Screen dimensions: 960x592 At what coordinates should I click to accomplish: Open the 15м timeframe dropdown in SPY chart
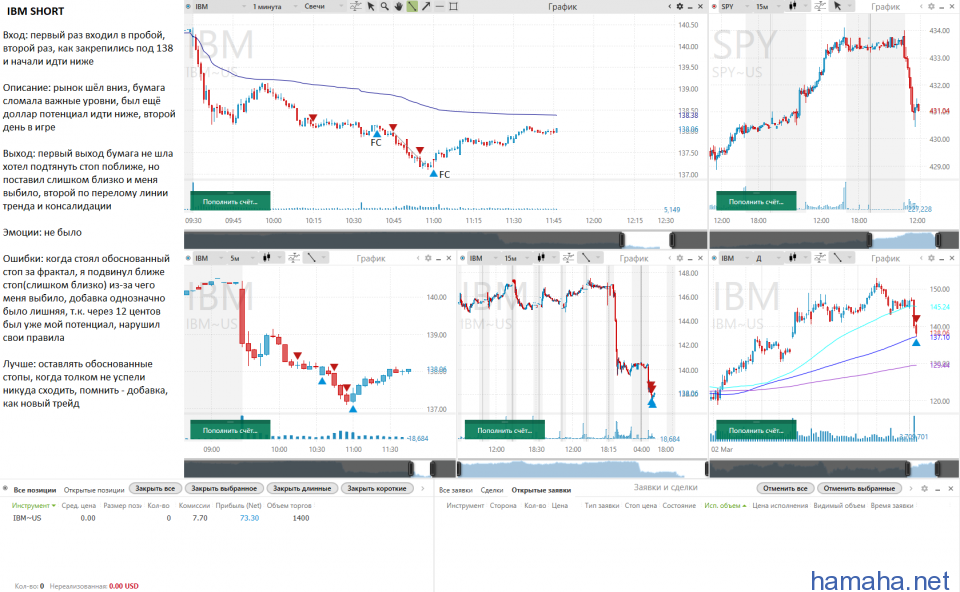pos(768,6)
